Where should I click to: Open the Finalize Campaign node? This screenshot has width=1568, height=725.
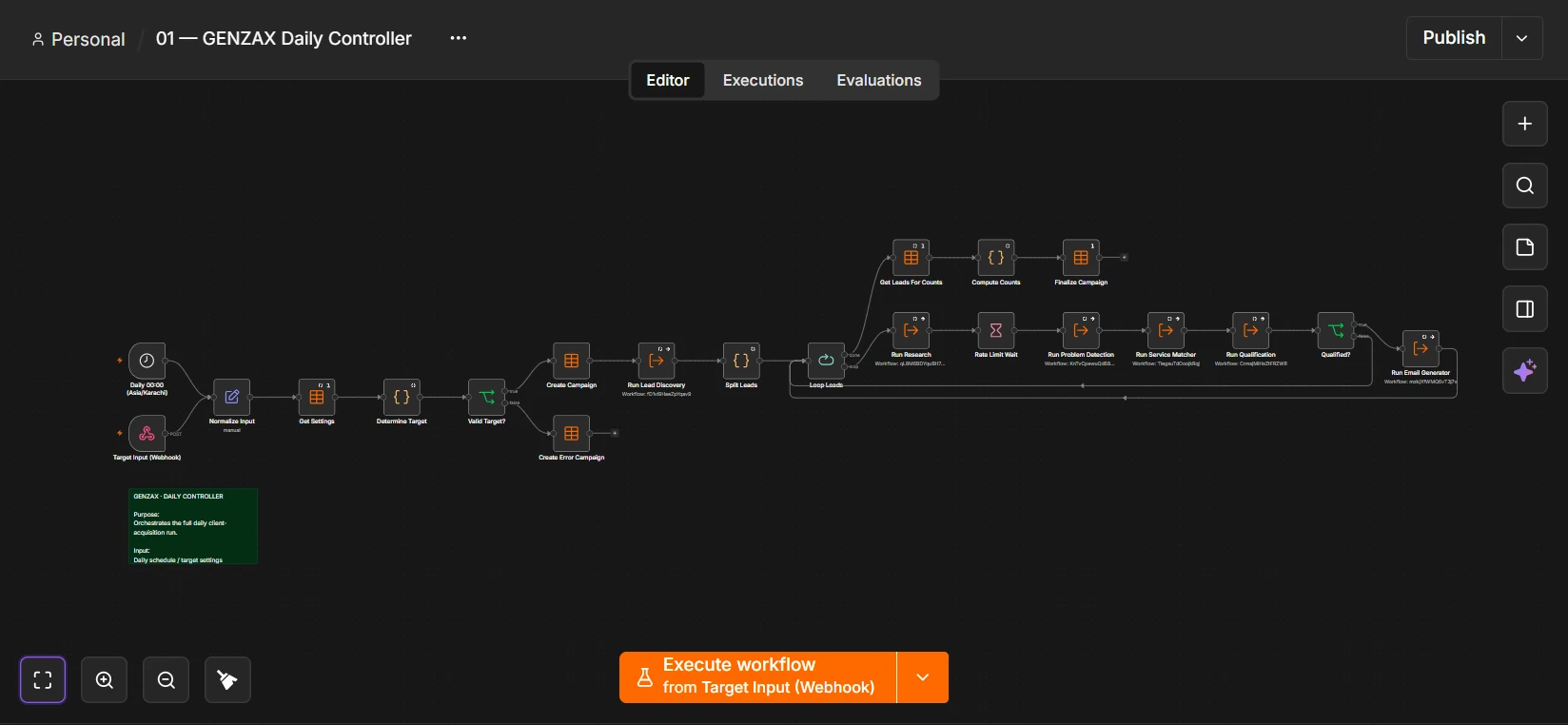1081,258
